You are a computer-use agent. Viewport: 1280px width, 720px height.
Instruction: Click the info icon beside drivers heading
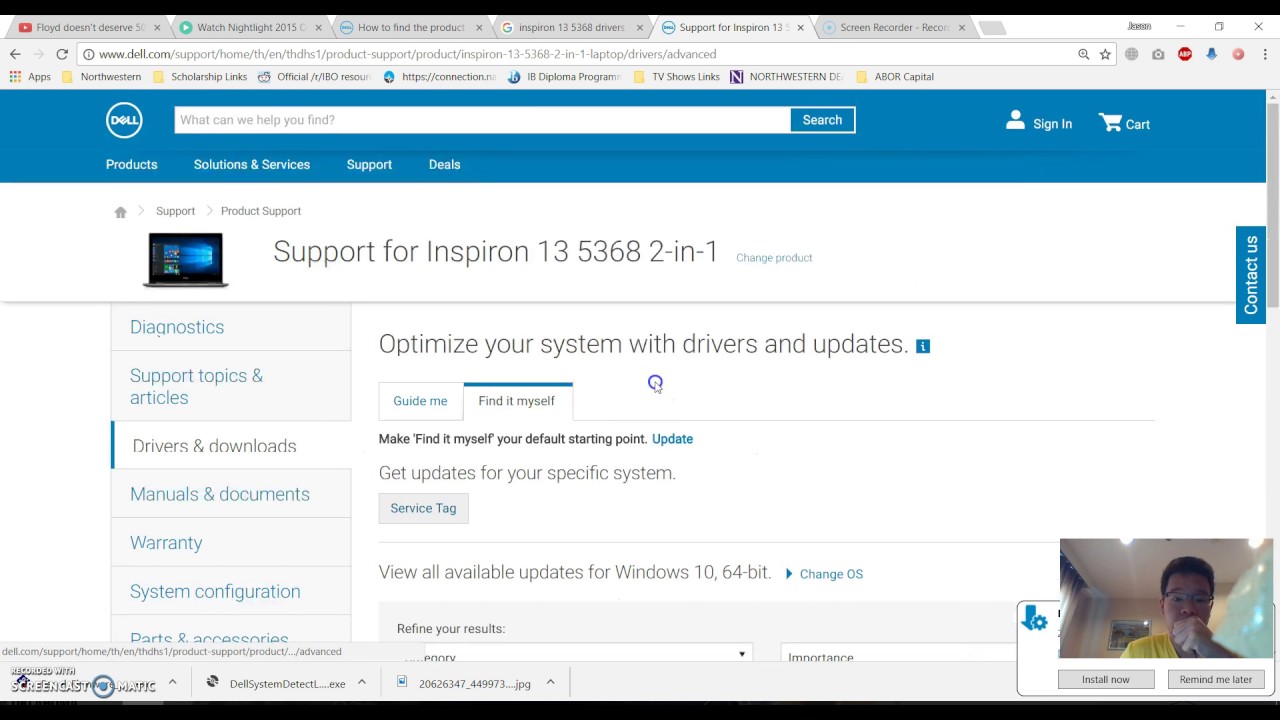pyautogui.click(x=923, y=346)
